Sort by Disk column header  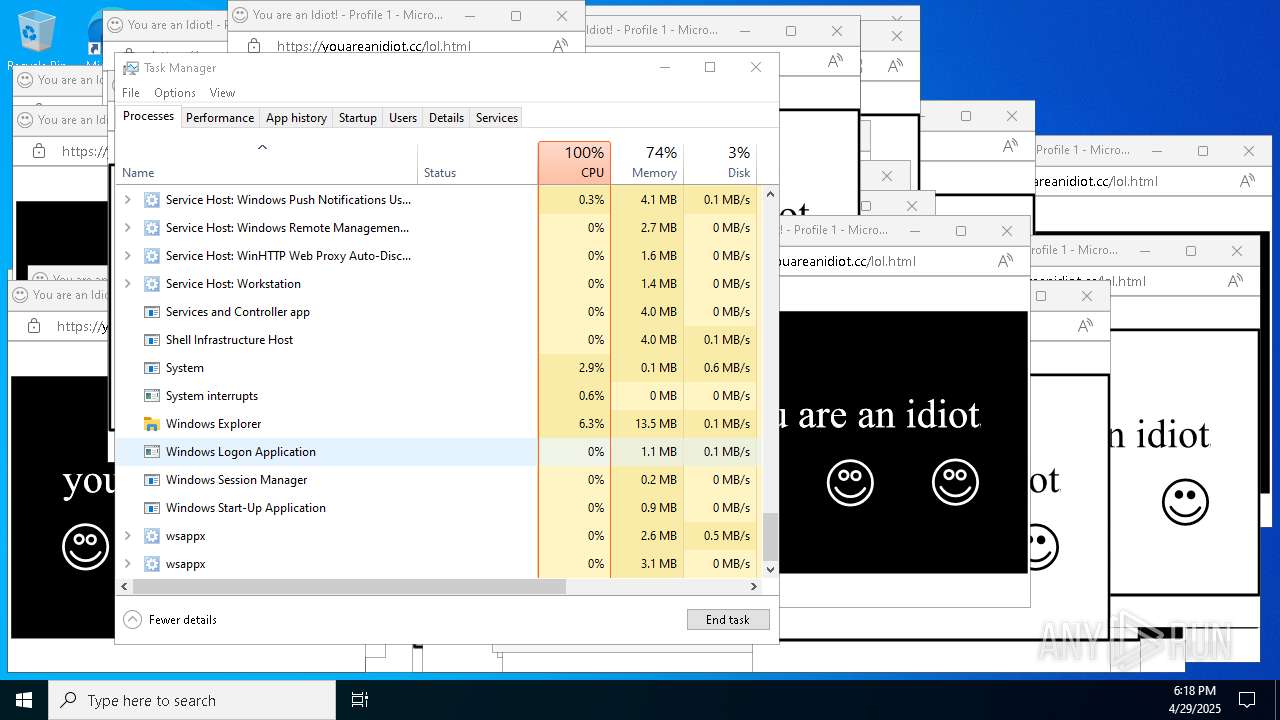tap(720, 163)
